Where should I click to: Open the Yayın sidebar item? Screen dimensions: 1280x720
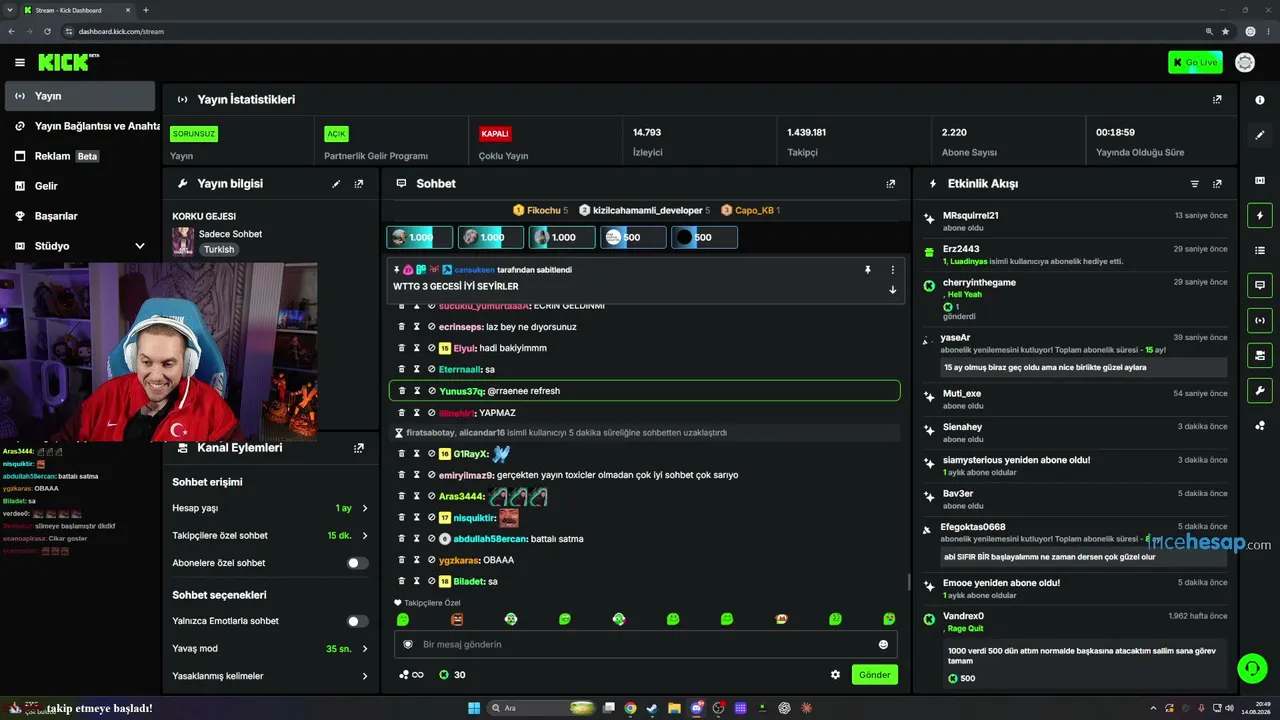pyautogui.click(x=80, y=96)
